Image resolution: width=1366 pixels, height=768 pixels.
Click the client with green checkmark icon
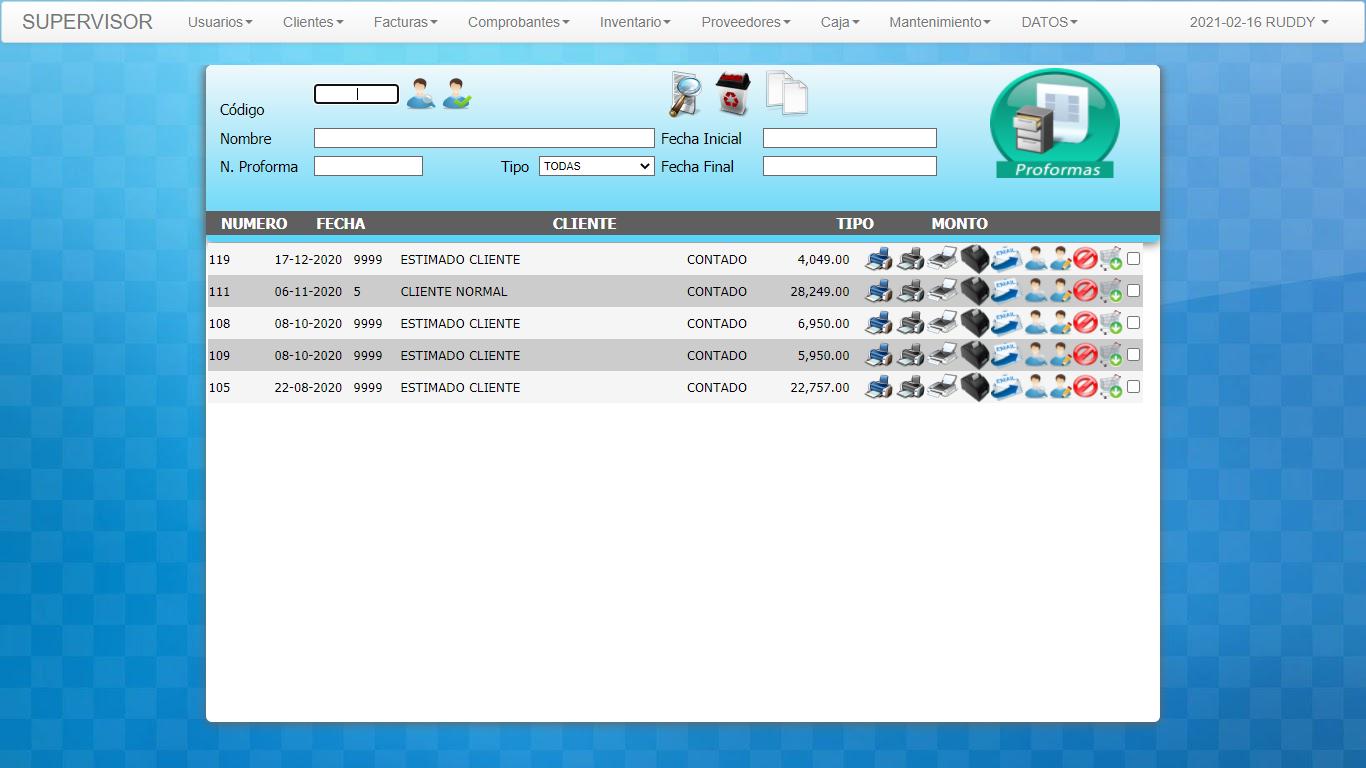[457, 93]
